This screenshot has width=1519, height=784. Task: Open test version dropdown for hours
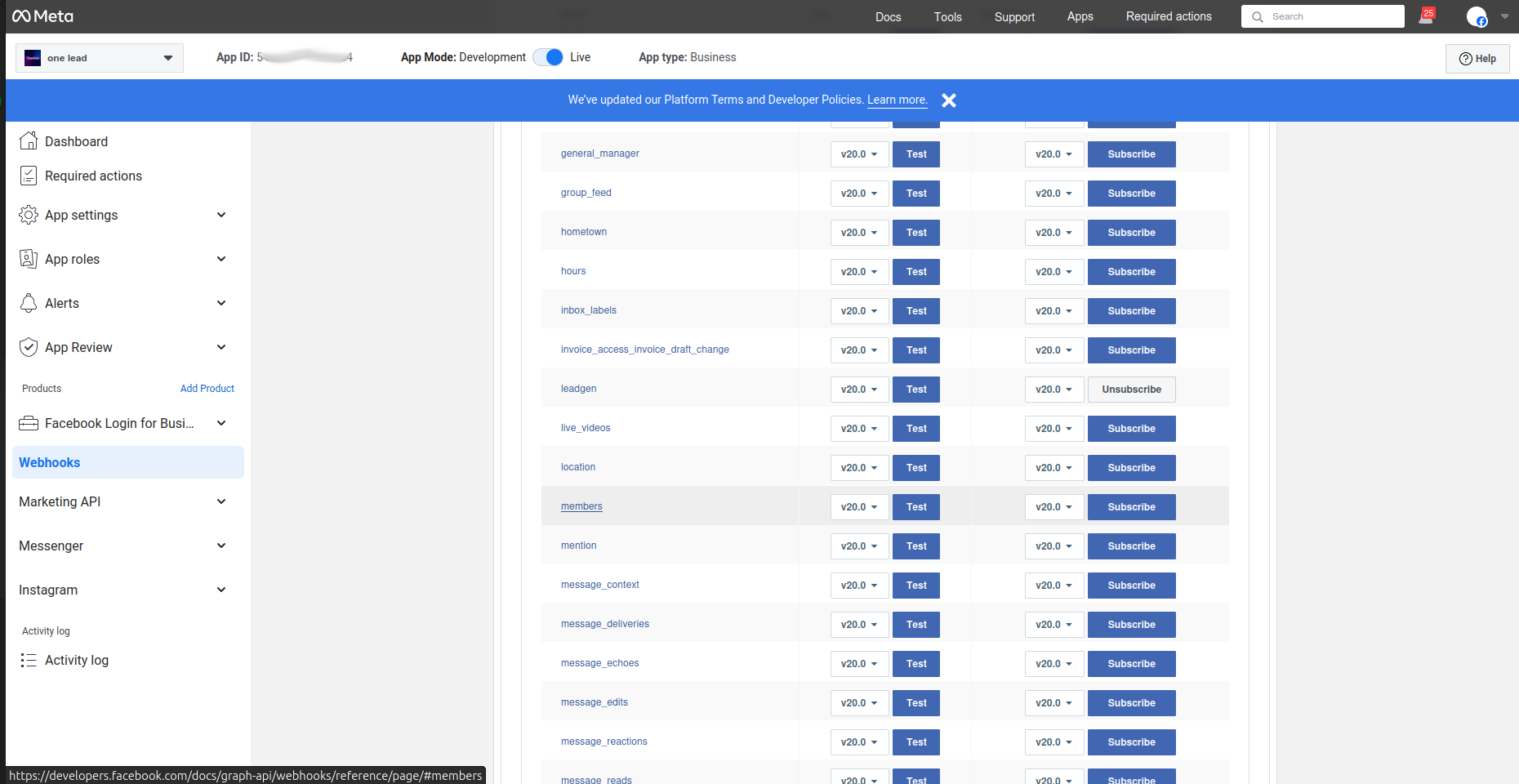[x=859, y=272]
